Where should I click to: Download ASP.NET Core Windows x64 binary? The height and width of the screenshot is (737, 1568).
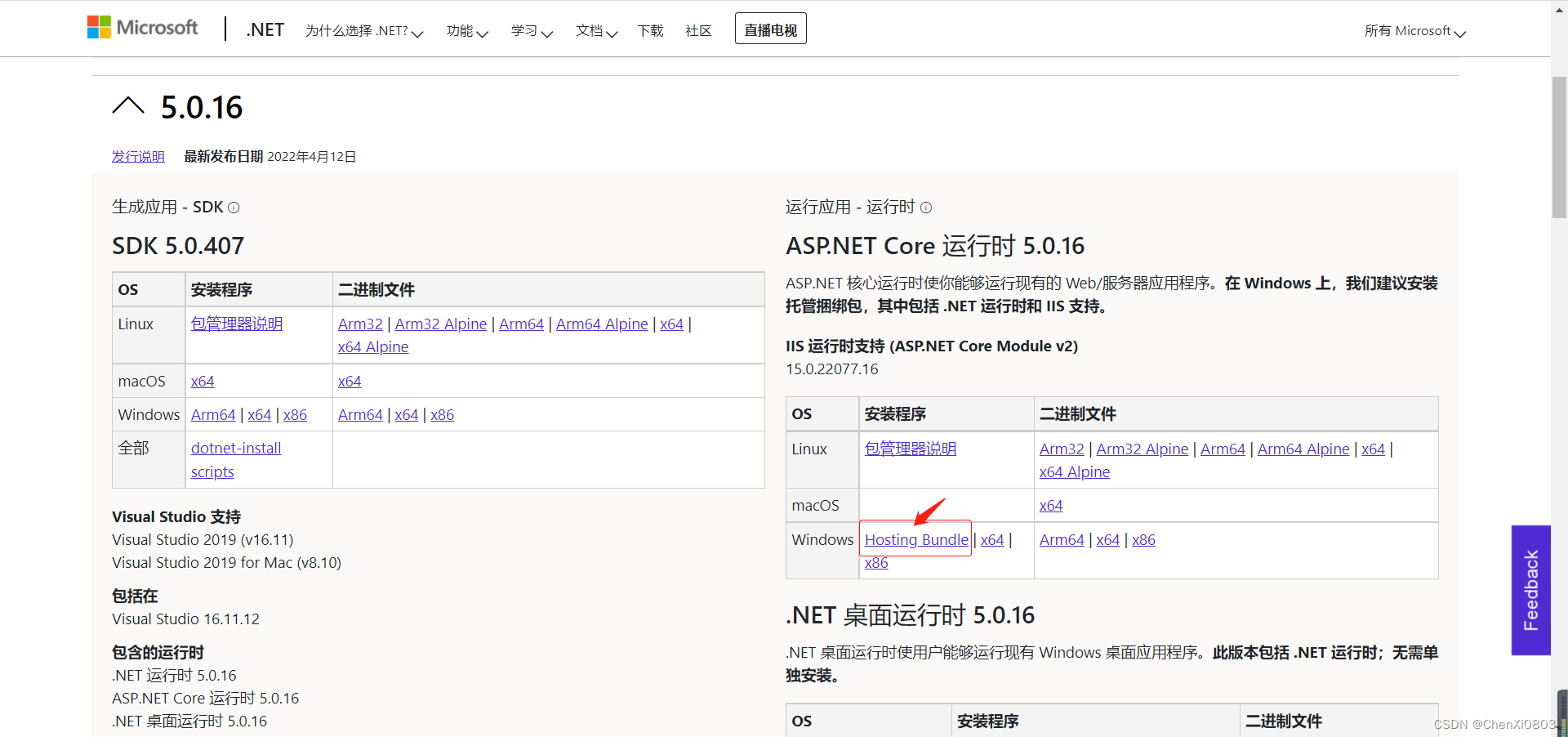[x=1108, y=539]
